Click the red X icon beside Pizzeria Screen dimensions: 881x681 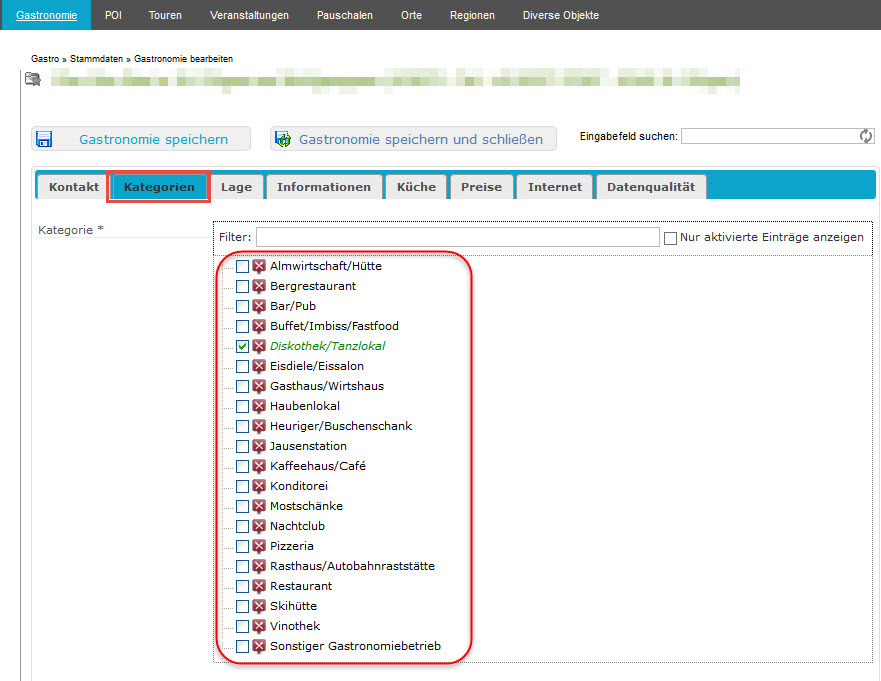pos(258,546)
